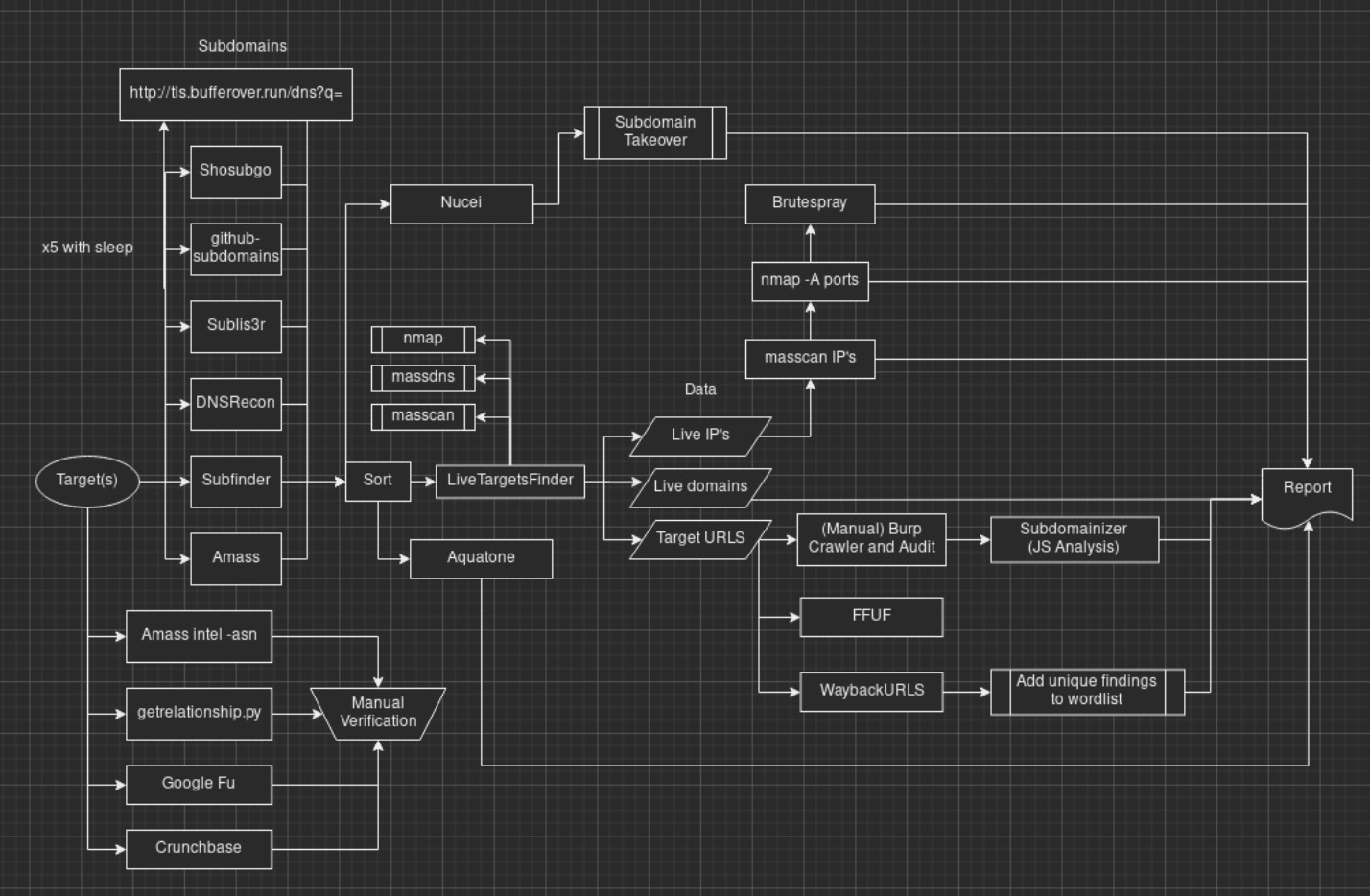Screen dimensions: 1370x896
Task: Select the DNSRecon node
Action: (x=236, y=404)
